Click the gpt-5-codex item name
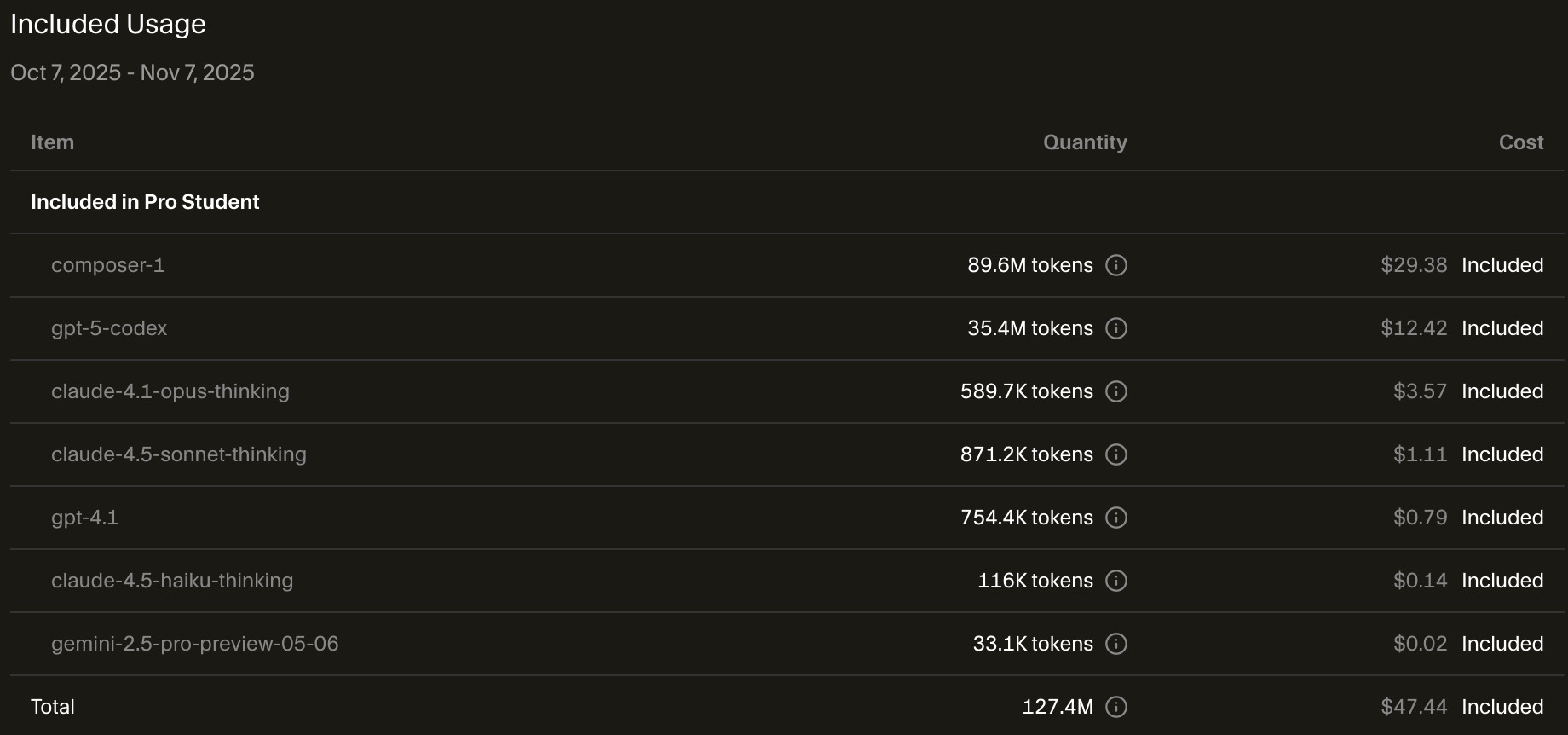 (x=109, y=328)
